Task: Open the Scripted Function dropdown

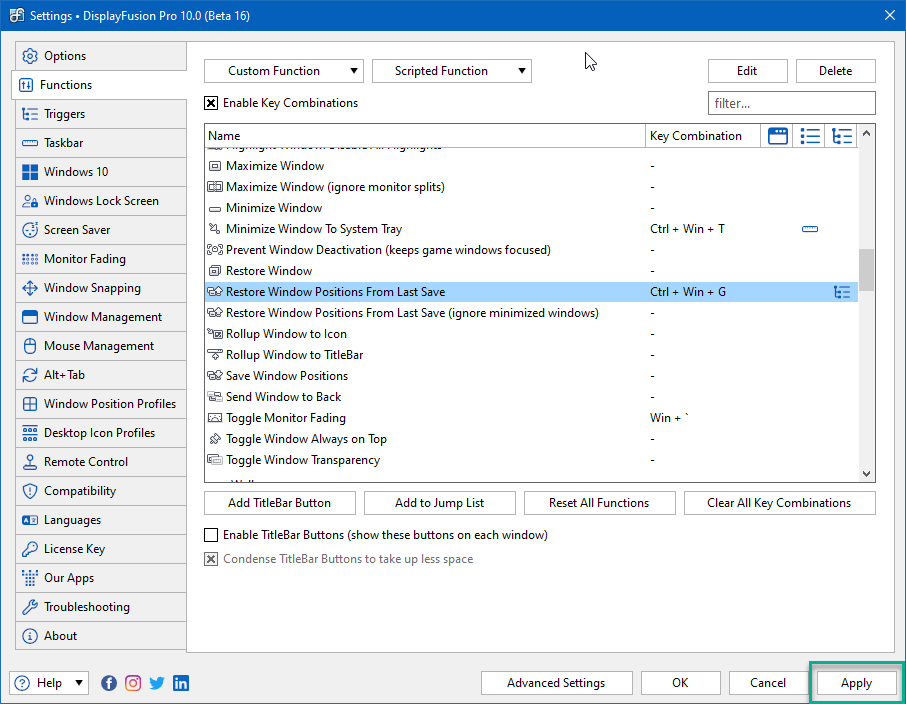Action: (x=452, y=71)
